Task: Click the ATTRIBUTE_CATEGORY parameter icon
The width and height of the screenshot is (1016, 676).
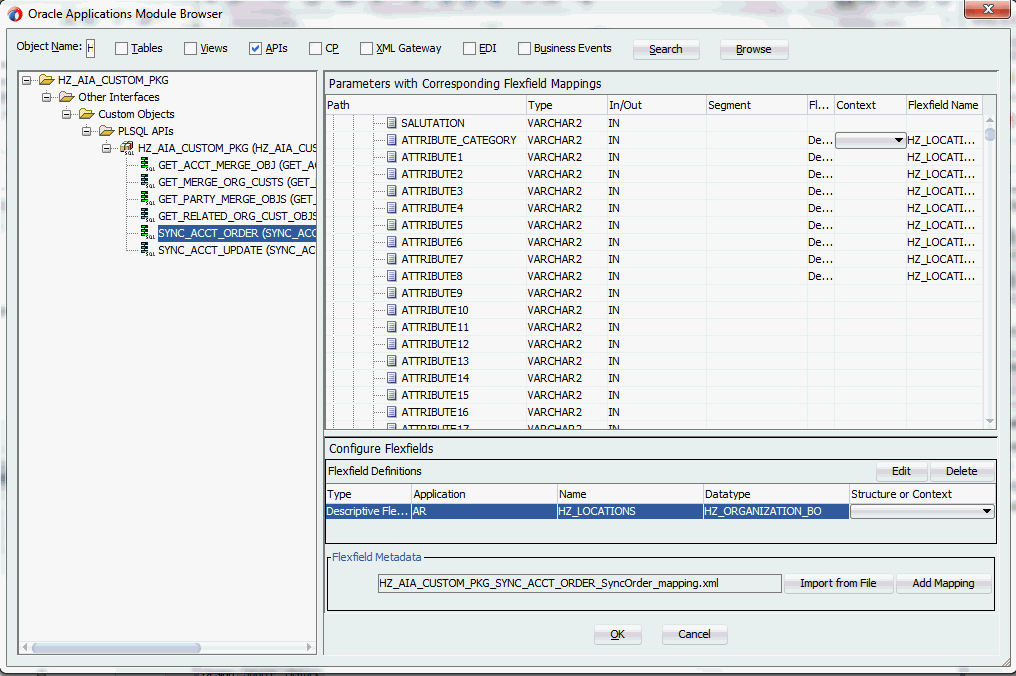Action: 391,139
